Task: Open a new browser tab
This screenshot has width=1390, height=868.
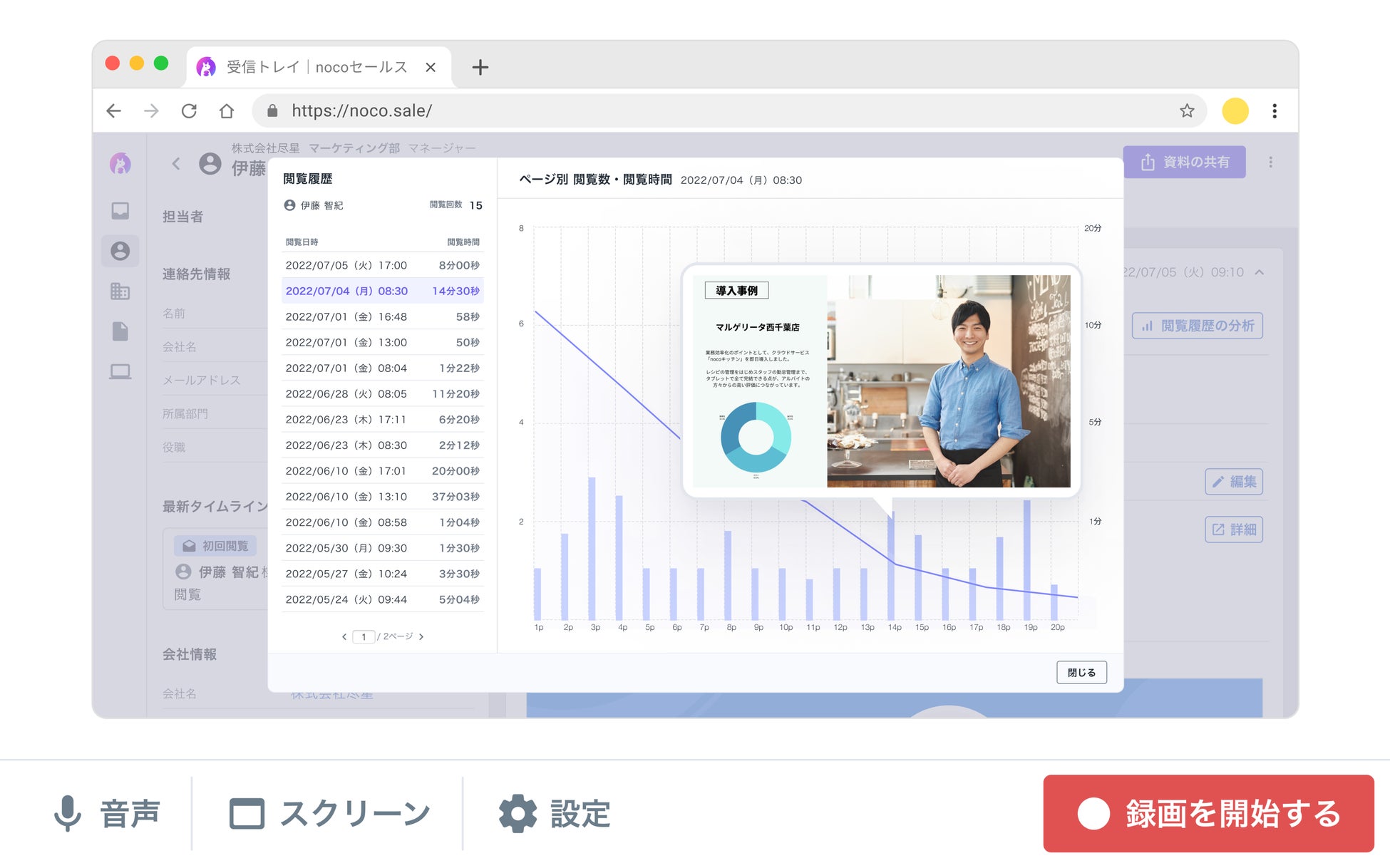Action: point(480,67)
